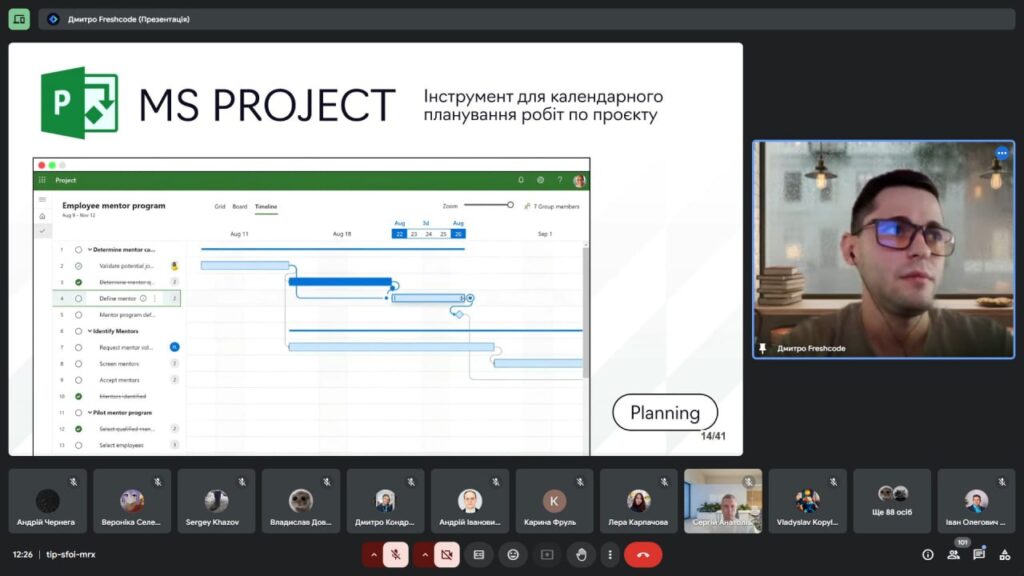Toggle the Project hamburger navigation menu

pos(42,199)
